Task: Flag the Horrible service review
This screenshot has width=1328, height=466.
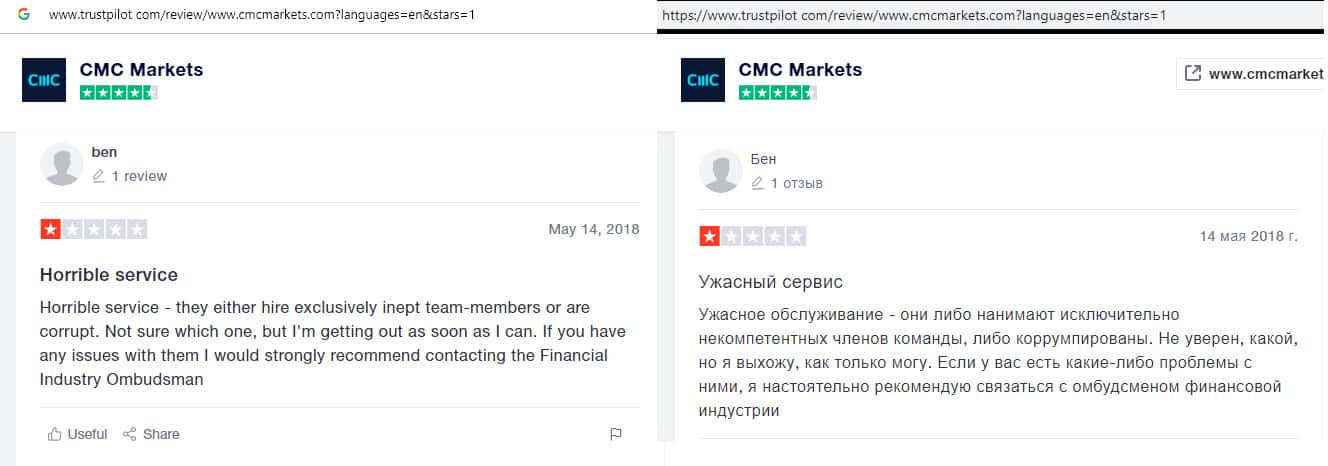Action: [616, 434]
